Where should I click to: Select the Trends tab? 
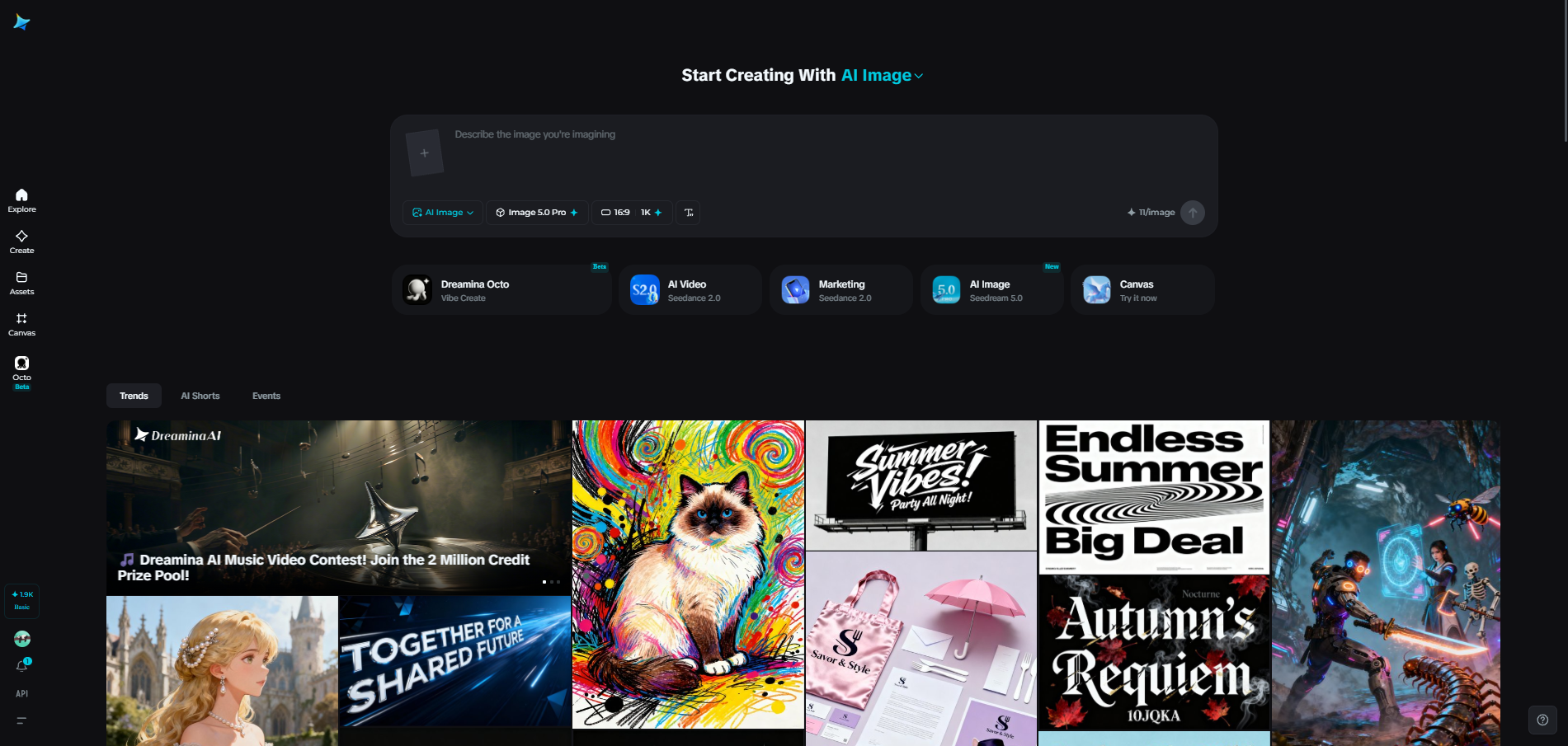[x=134, y=396]
